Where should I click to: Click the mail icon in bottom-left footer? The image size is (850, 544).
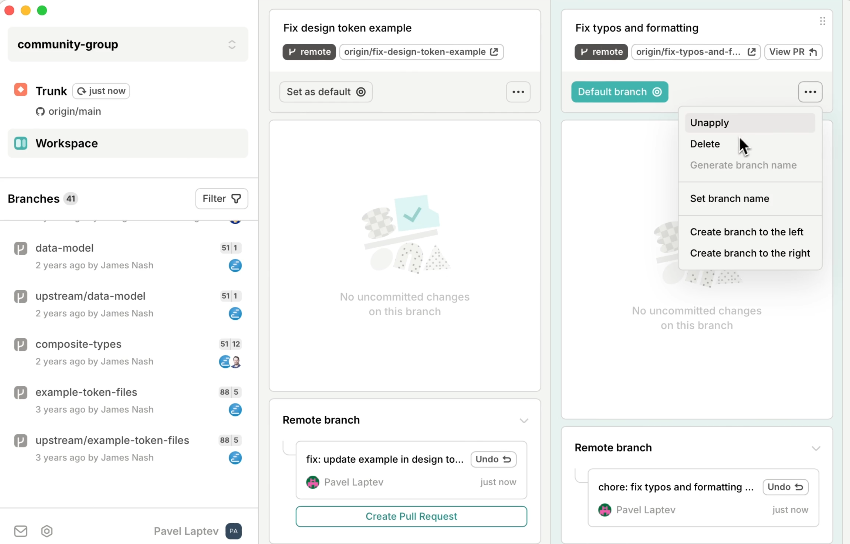pos(20,531)
